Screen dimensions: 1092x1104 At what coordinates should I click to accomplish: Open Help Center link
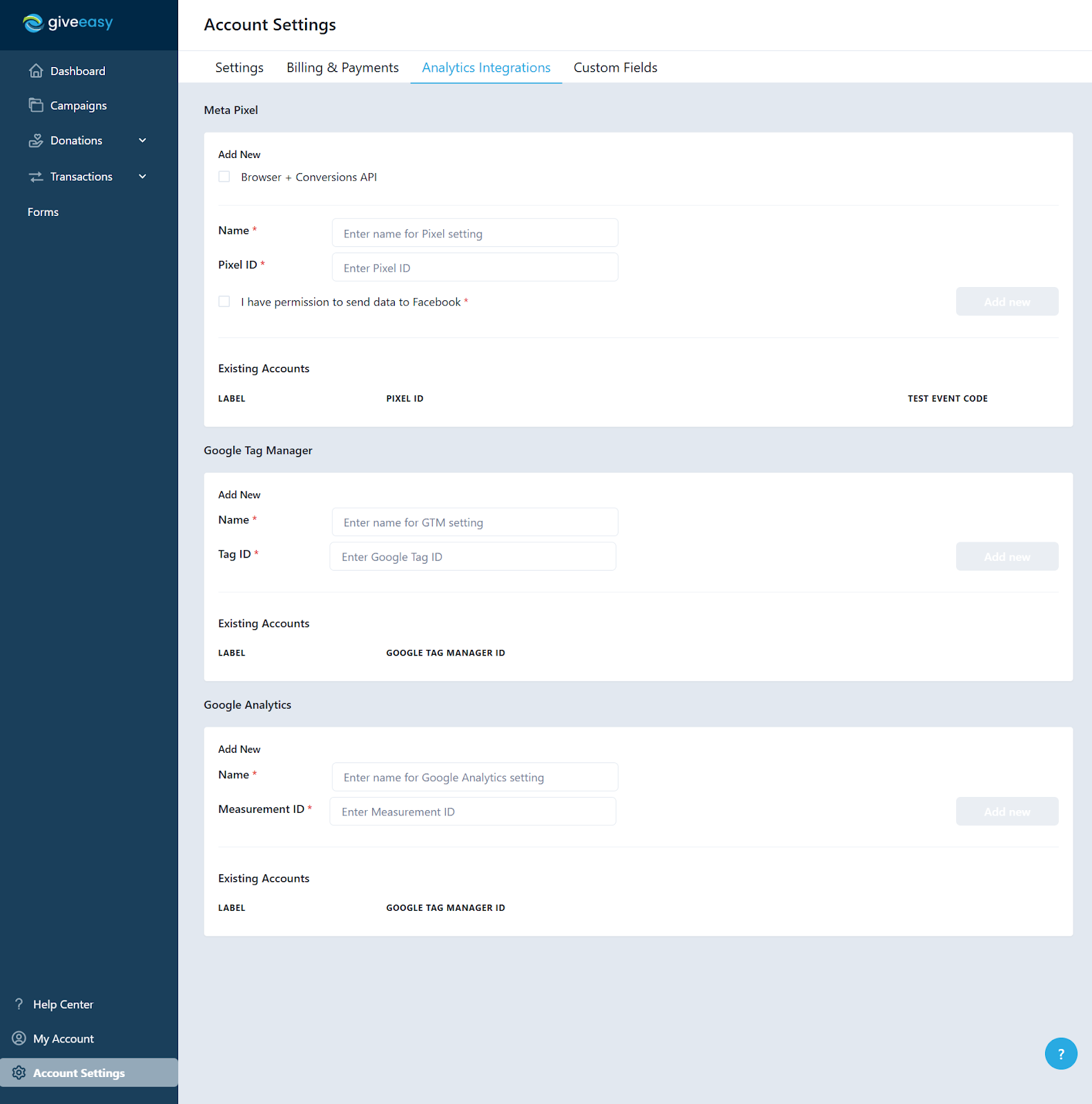pyautogui.click(x=63, y=1005)
